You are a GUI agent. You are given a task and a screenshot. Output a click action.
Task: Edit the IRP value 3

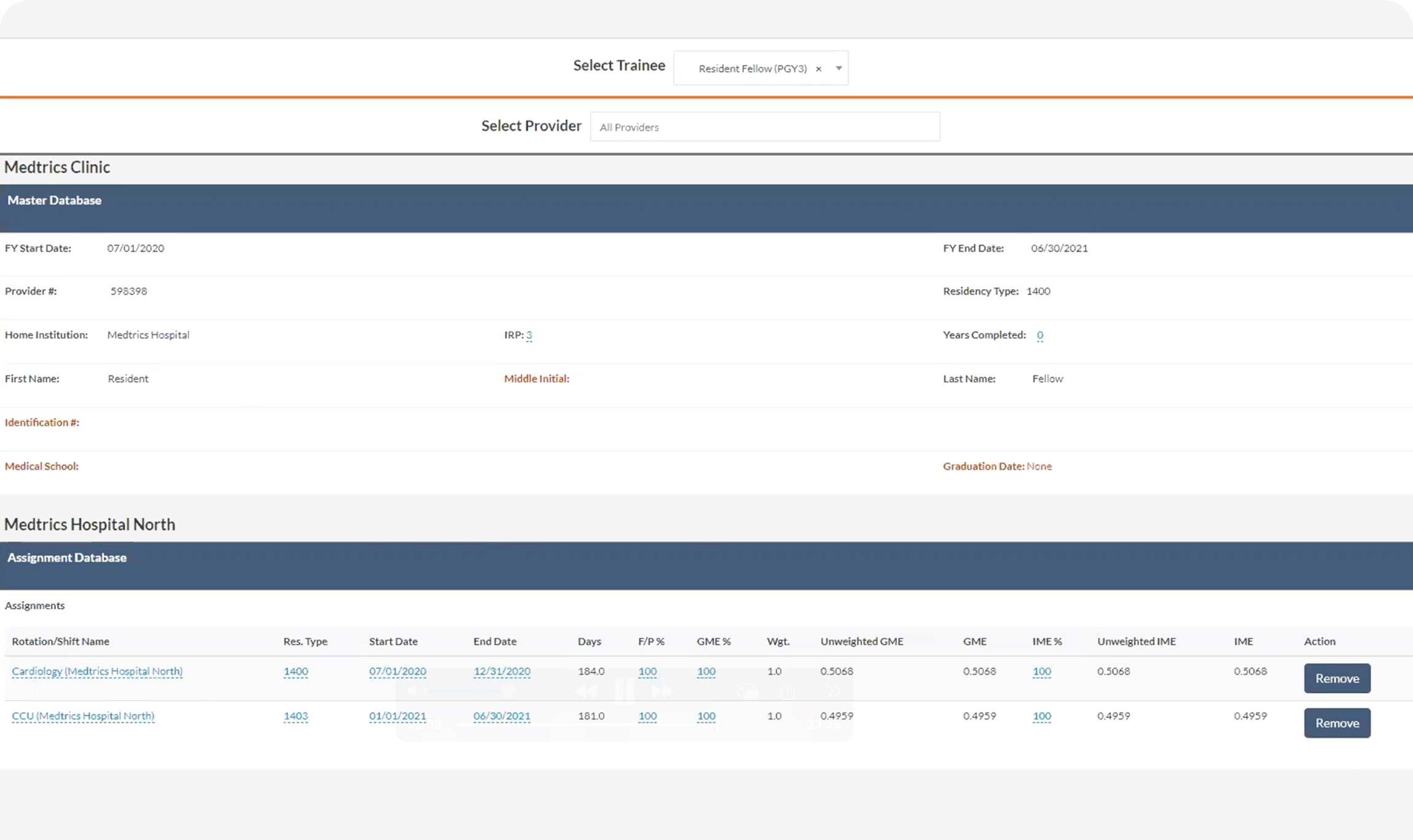coord(529,335)
